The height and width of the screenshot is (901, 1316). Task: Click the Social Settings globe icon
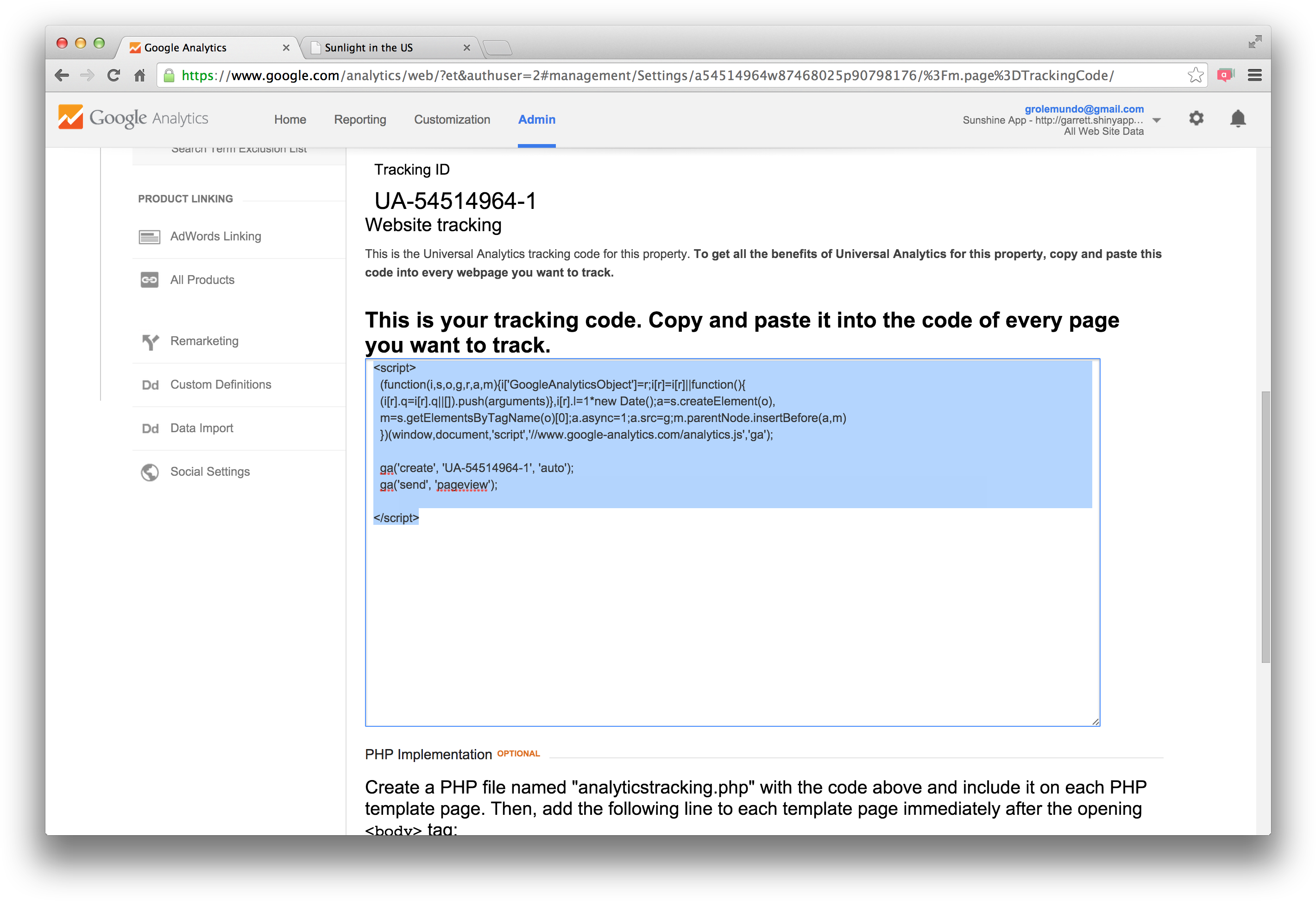149,472
